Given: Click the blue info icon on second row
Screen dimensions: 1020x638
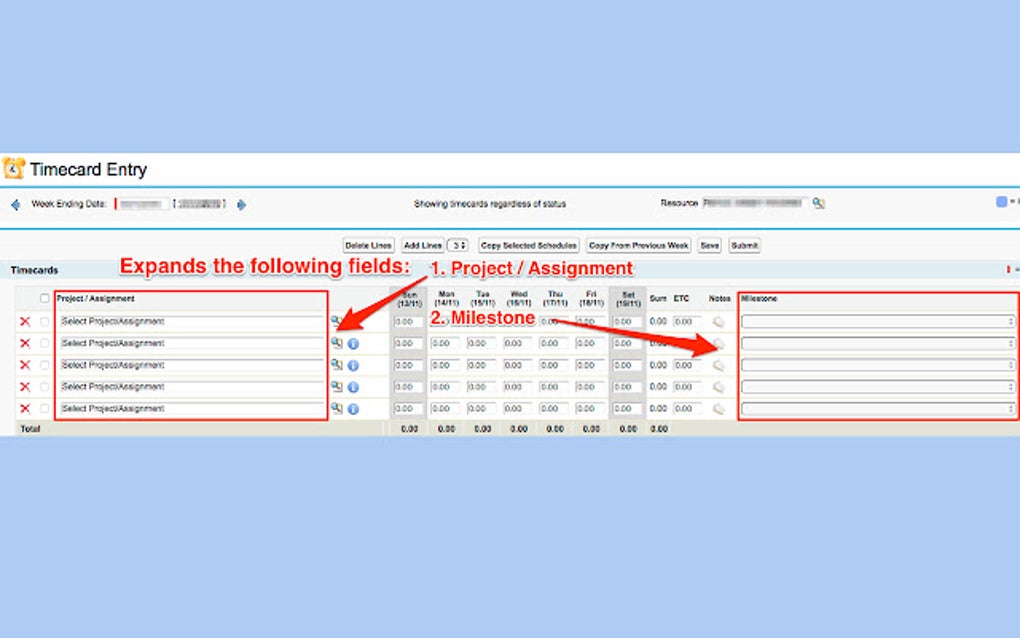Looking at the screenshot, I should click(353, 342).
